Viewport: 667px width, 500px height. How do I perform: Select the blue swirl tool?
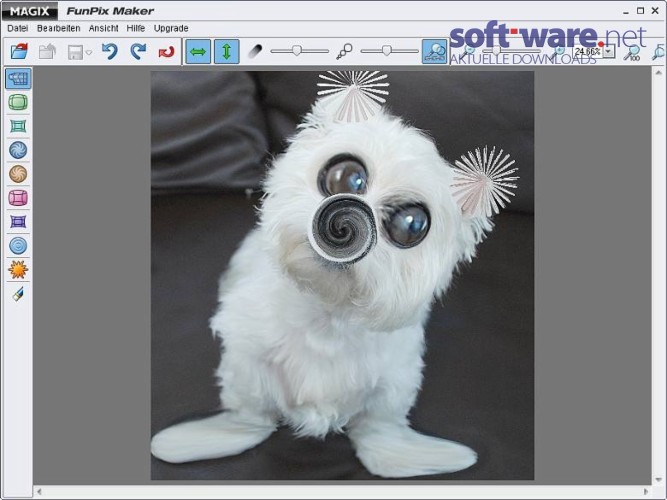18,150
